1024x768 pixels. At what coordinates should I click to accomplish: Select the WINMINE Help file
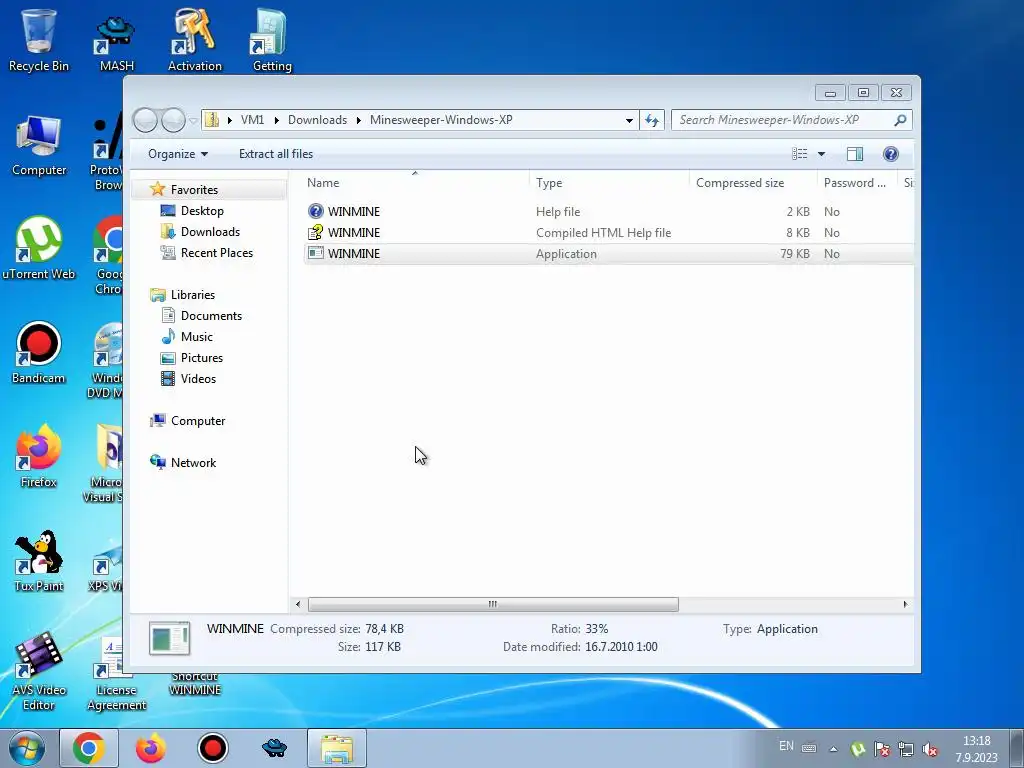click(x=609, y=212)
